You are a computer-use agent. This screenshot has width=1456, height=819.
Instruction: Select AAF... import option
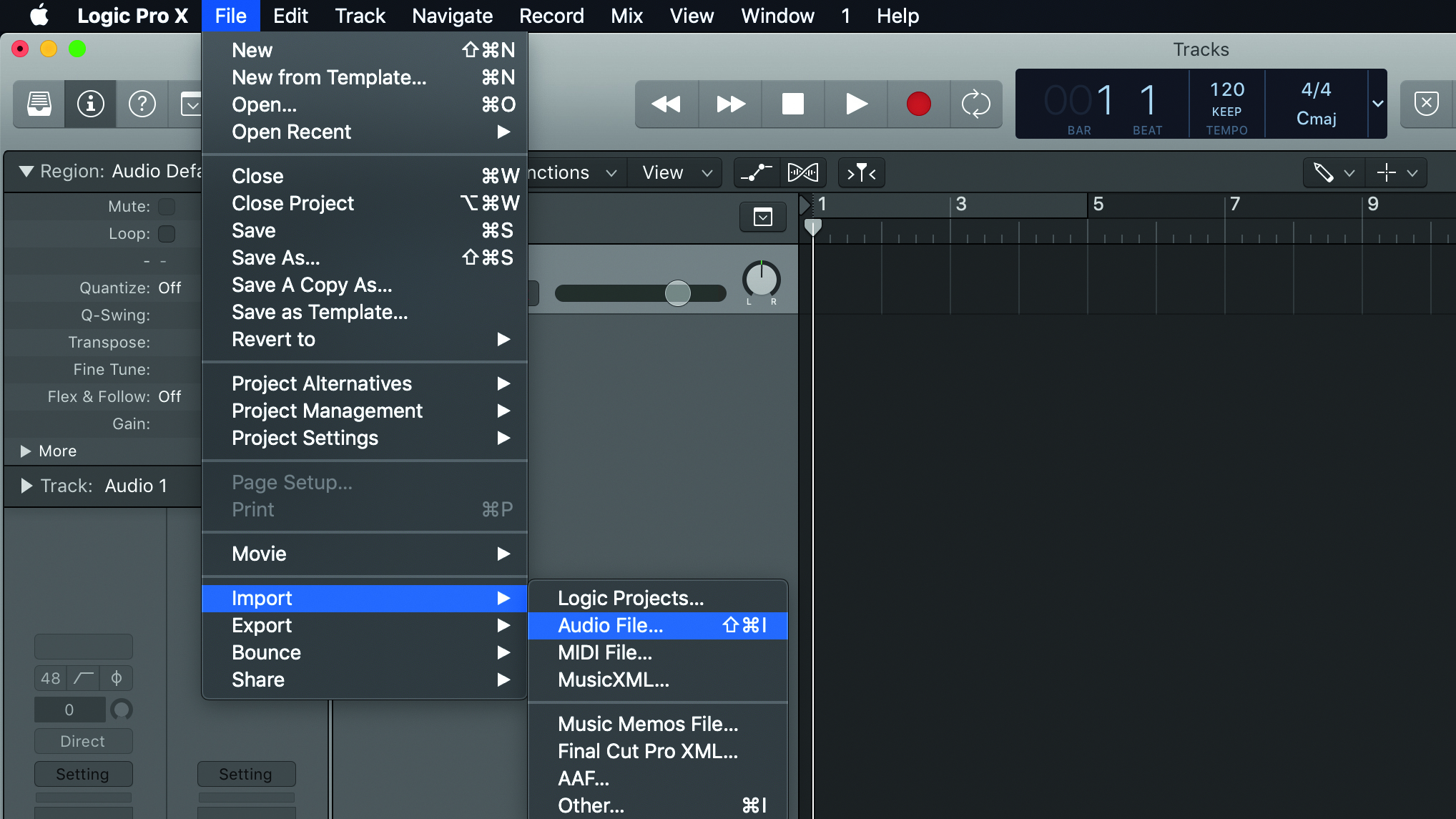[658, 779]
